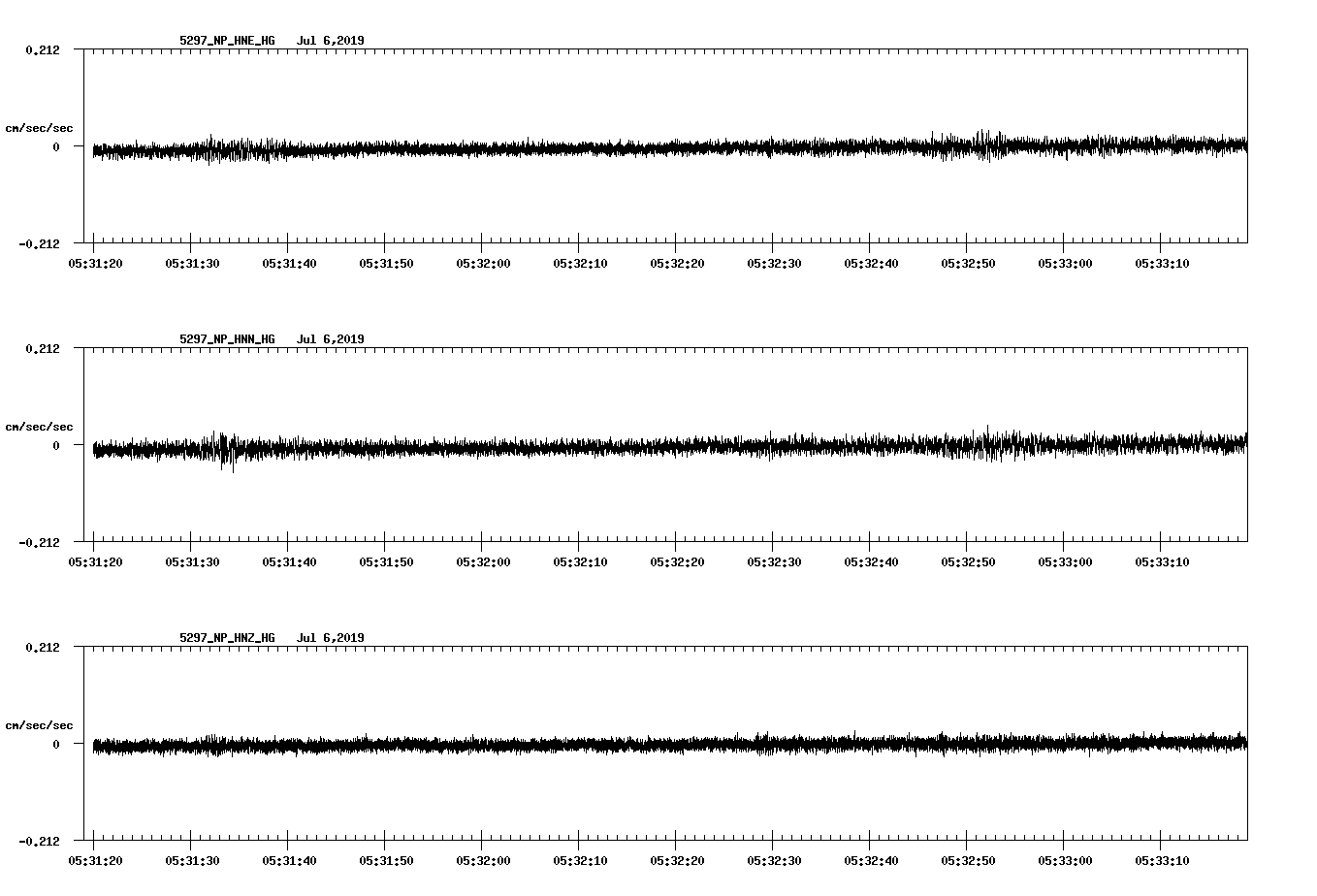
Task: Click the Jul 6,2019 date on the HNN plot
Action: click(330, 339)
